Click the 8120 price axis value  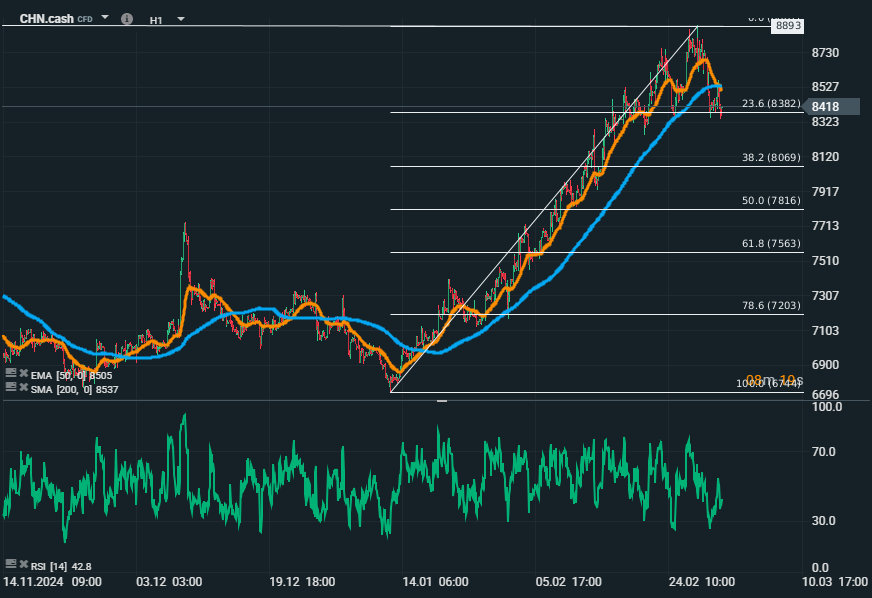pos(825,157)
